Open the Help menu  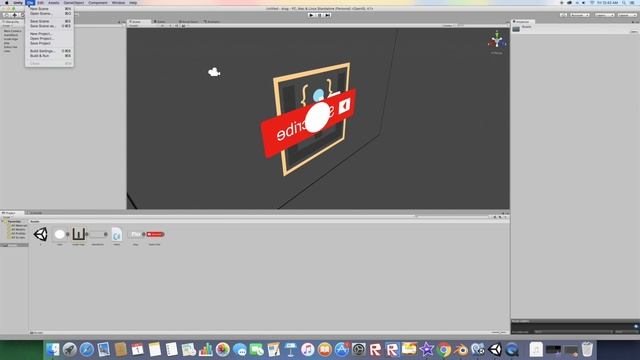click(133, 2)
